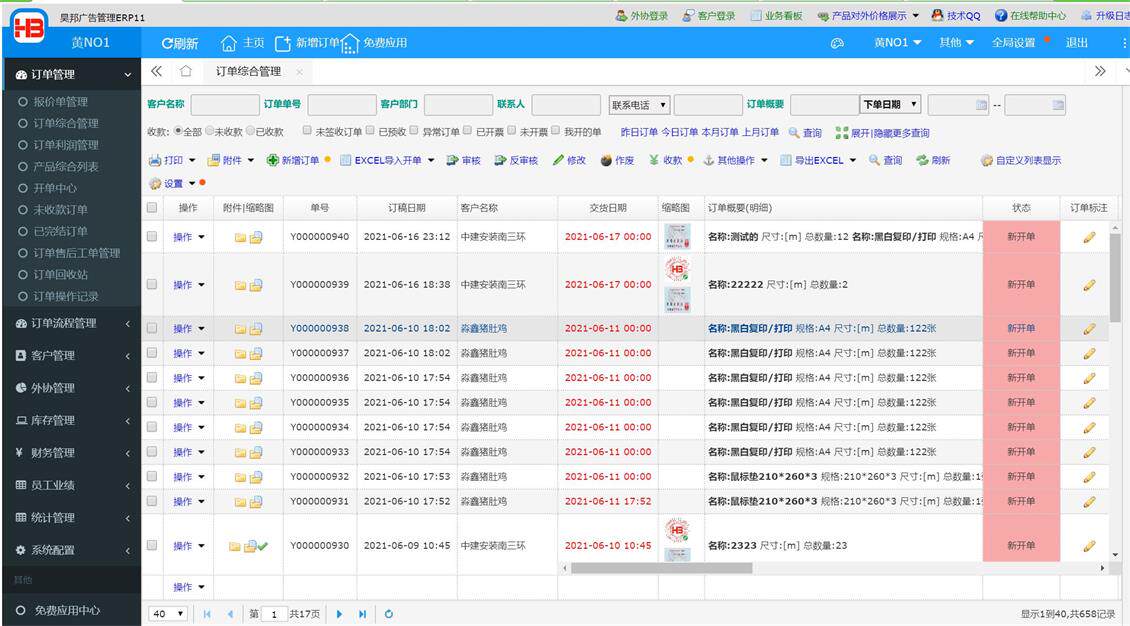Image resolution: width=1130 pixels, height=626 pixels.
Task: Open the 联系电话 dropdown
Action: point(639,105)
